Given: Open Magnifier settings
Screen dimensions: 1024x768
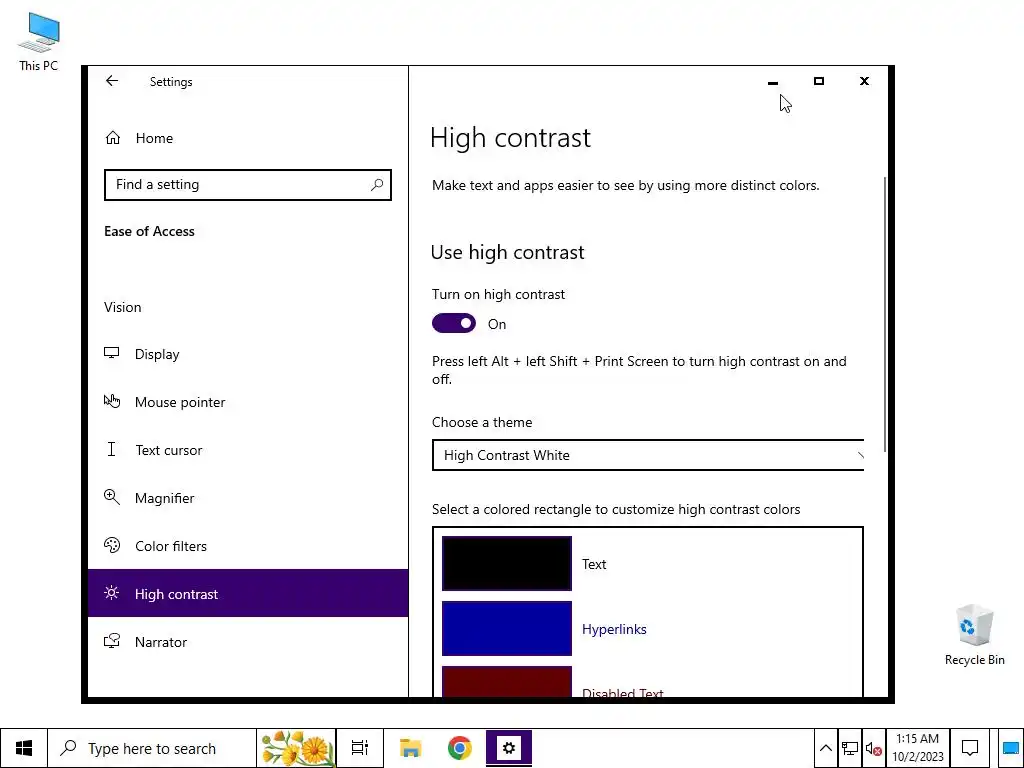Looking at the screenshot, I should pos(248,498).
